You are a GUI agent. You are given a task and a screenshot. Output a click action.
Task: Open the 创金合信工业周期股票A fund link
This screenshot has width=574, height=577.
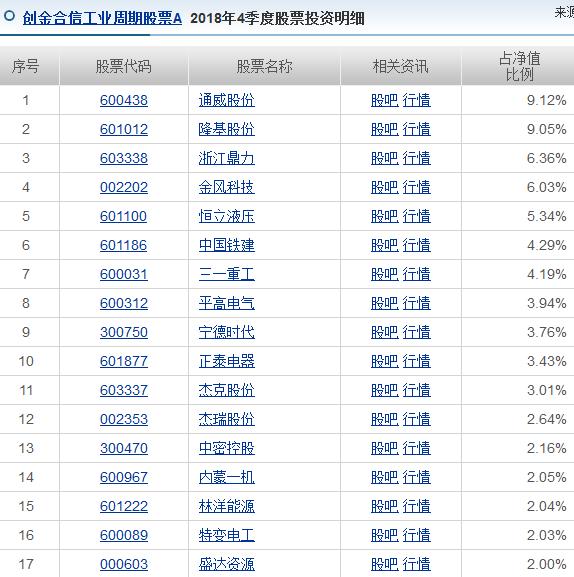pos(102,18)
